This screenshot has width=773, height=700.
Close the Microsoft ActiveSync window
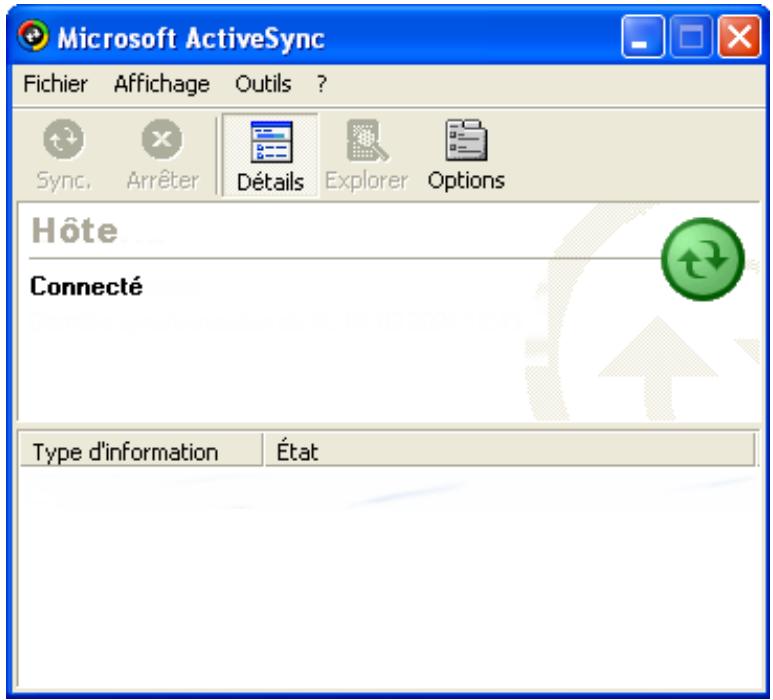coord(739,36)
